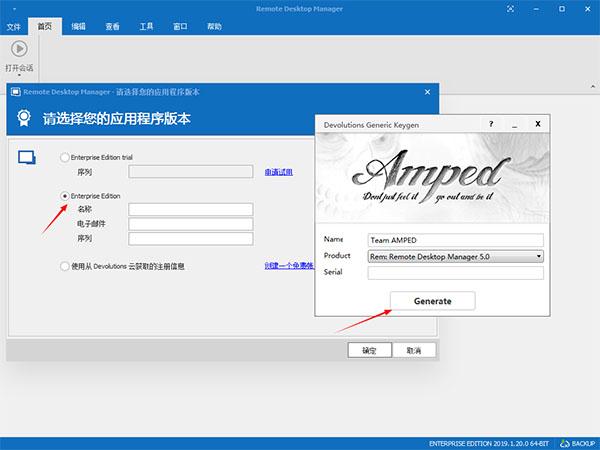Select the Enterprise Edition radio button
Viewport: 600px width, 450px height.
[65, 196]
